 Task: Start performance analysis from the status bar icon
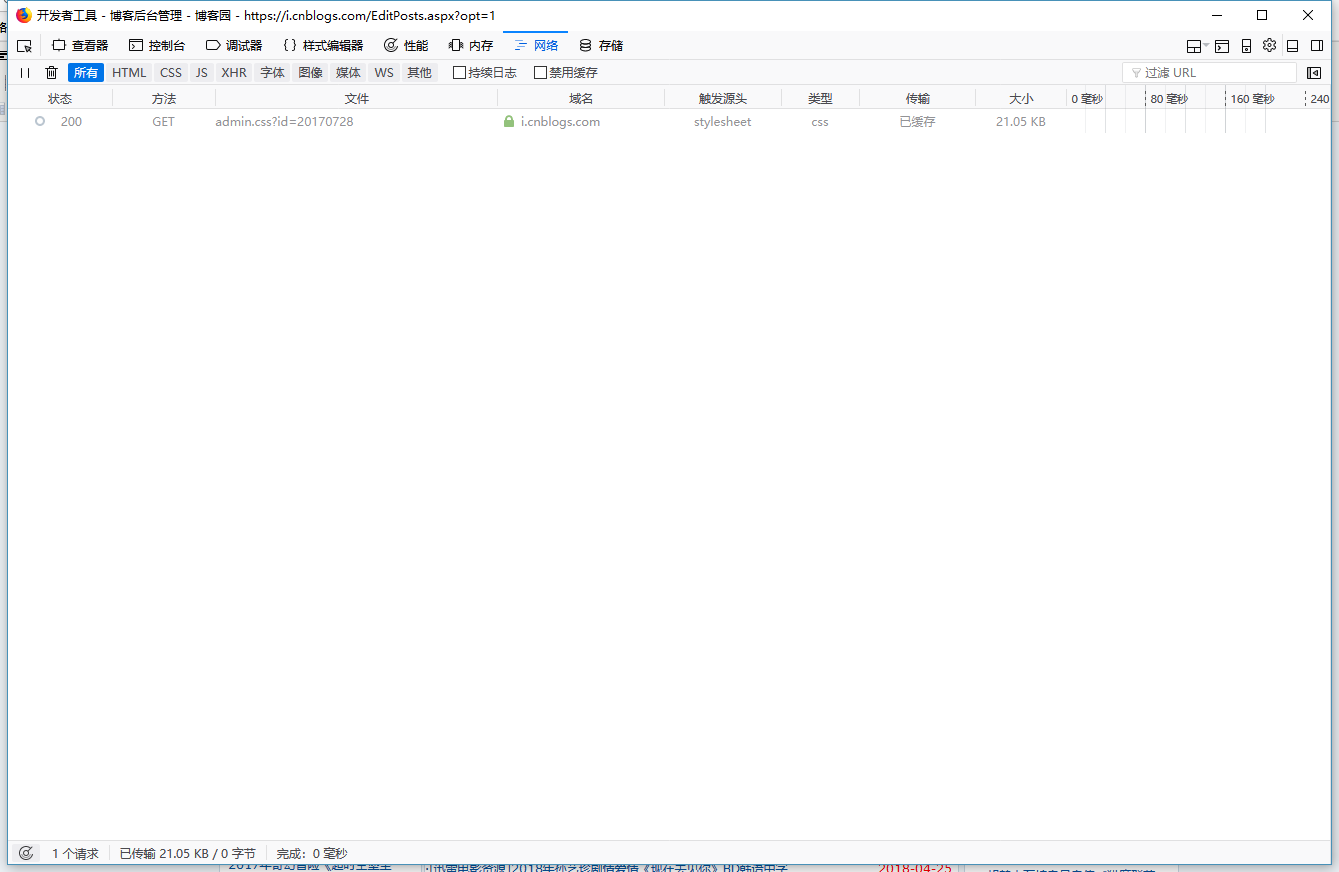coord(26,853)
